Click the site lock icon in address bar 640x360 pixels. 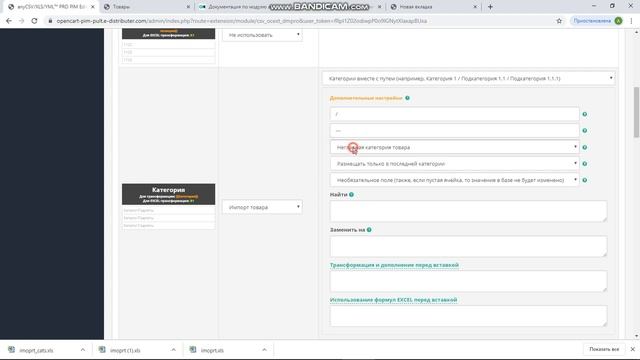point(50,21)
